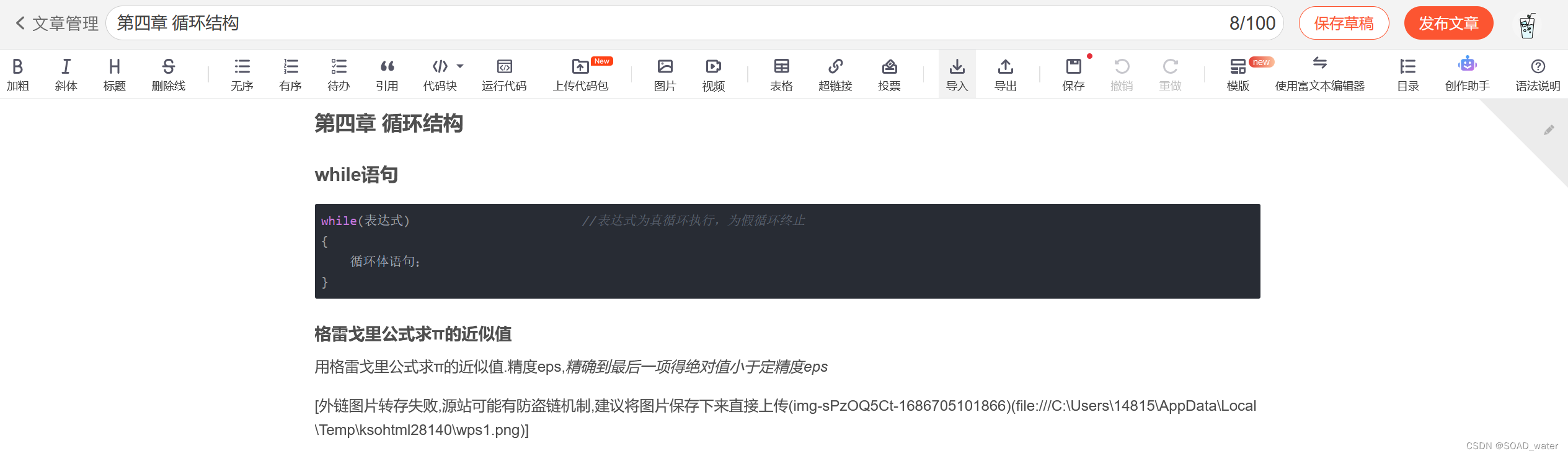Import a file with 导入
The width and height of the screenshot is (1568, 456).
point(957,74)
